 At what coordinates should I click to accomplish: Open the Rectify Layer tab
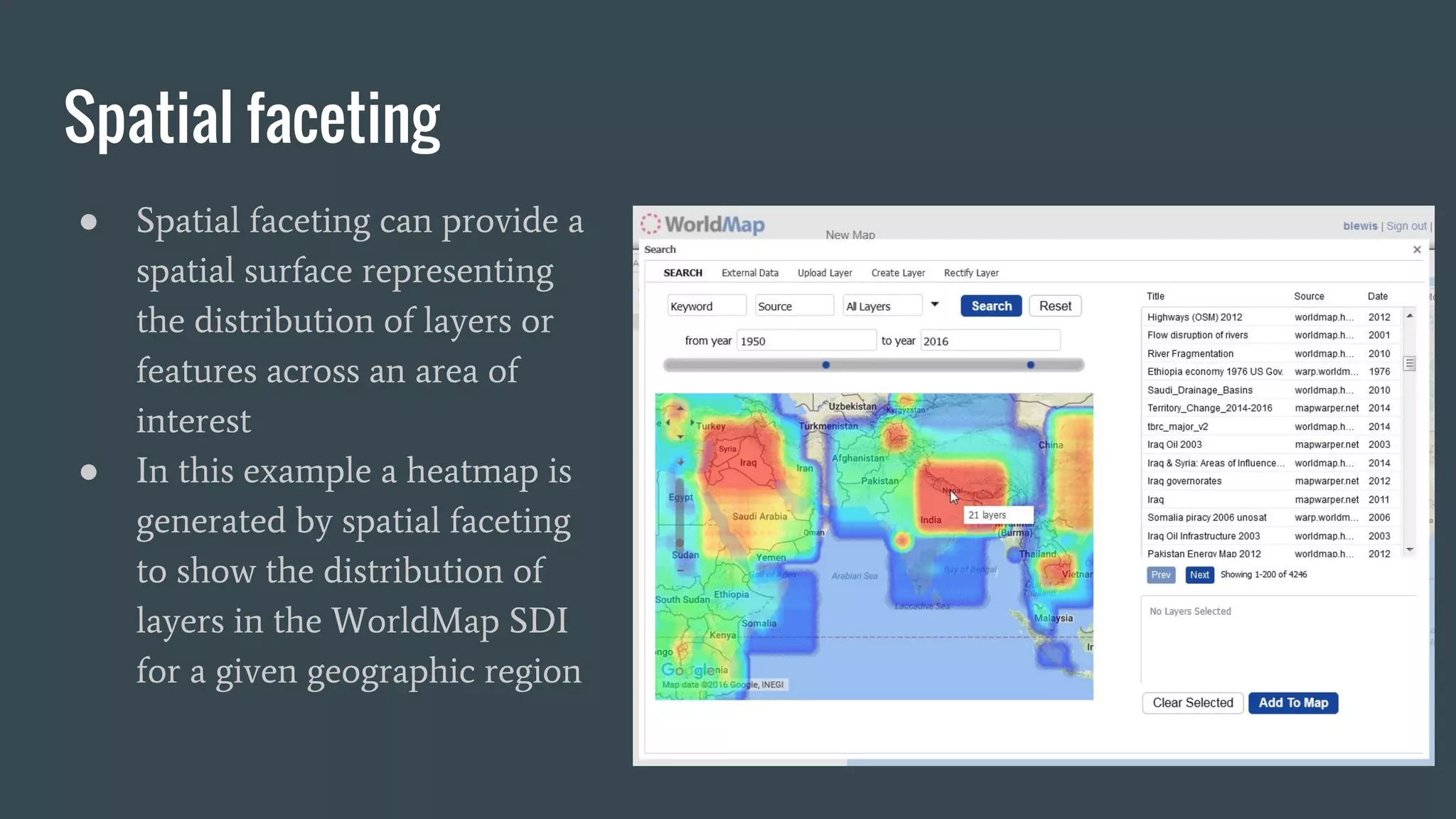click(971, 273)
